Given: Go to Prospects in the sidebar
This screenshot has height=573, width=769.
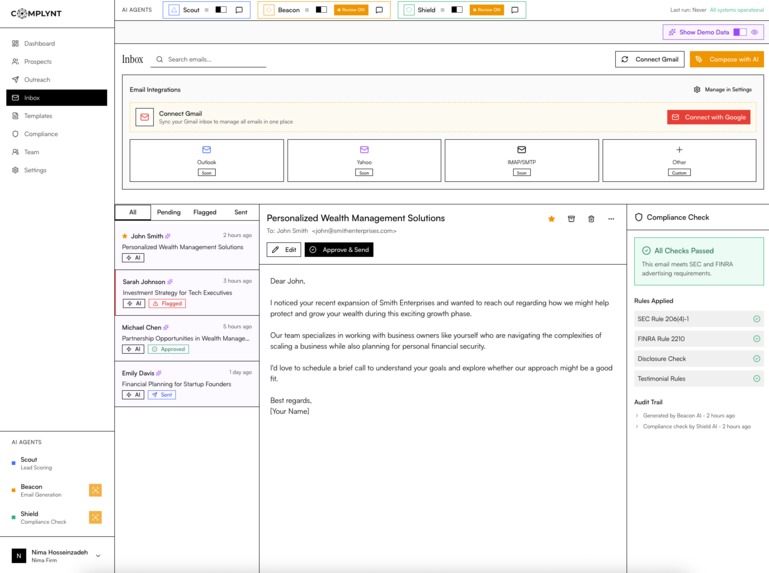Looking at the screenshot, I should [56, 61].
